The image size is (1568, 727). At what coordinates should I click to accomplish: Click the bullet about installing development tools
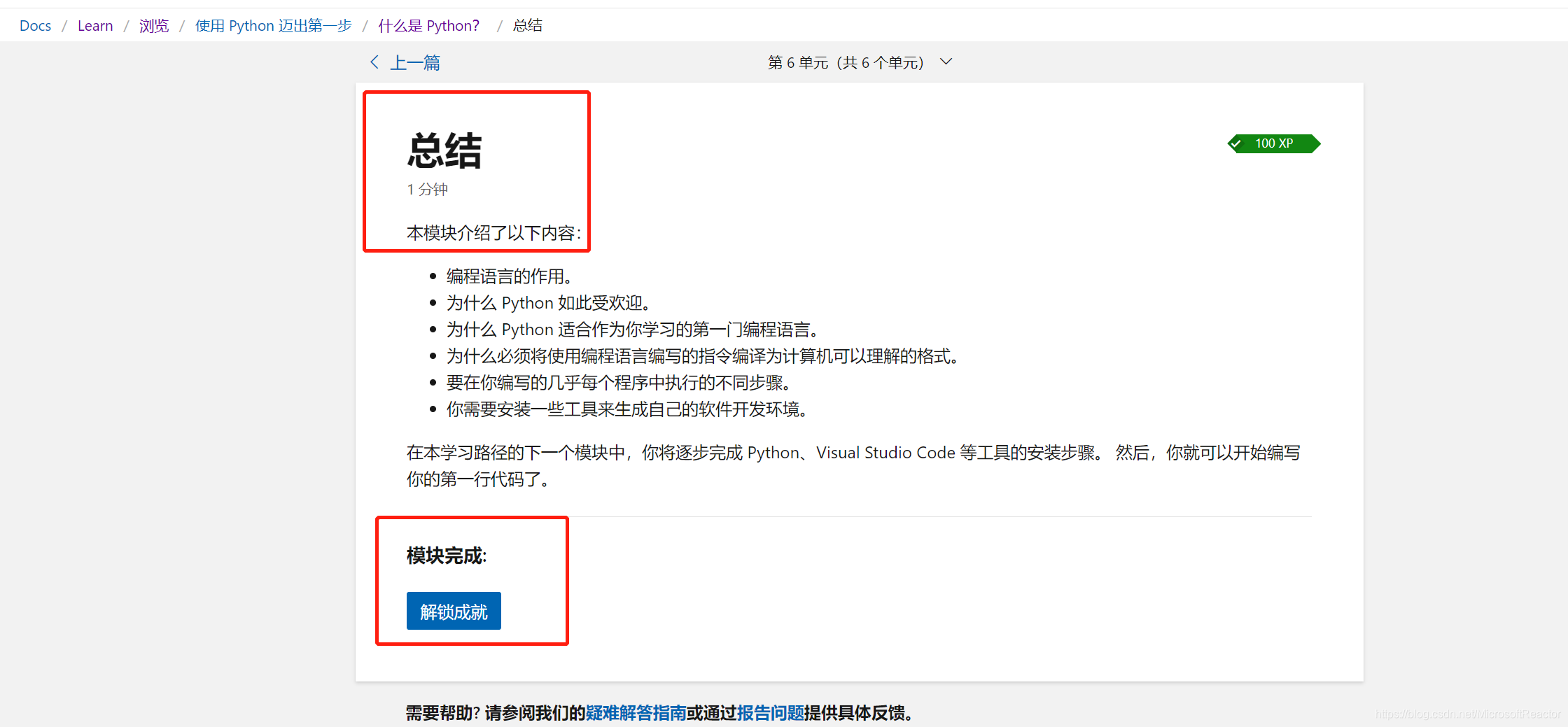click(x=627, y=409)
